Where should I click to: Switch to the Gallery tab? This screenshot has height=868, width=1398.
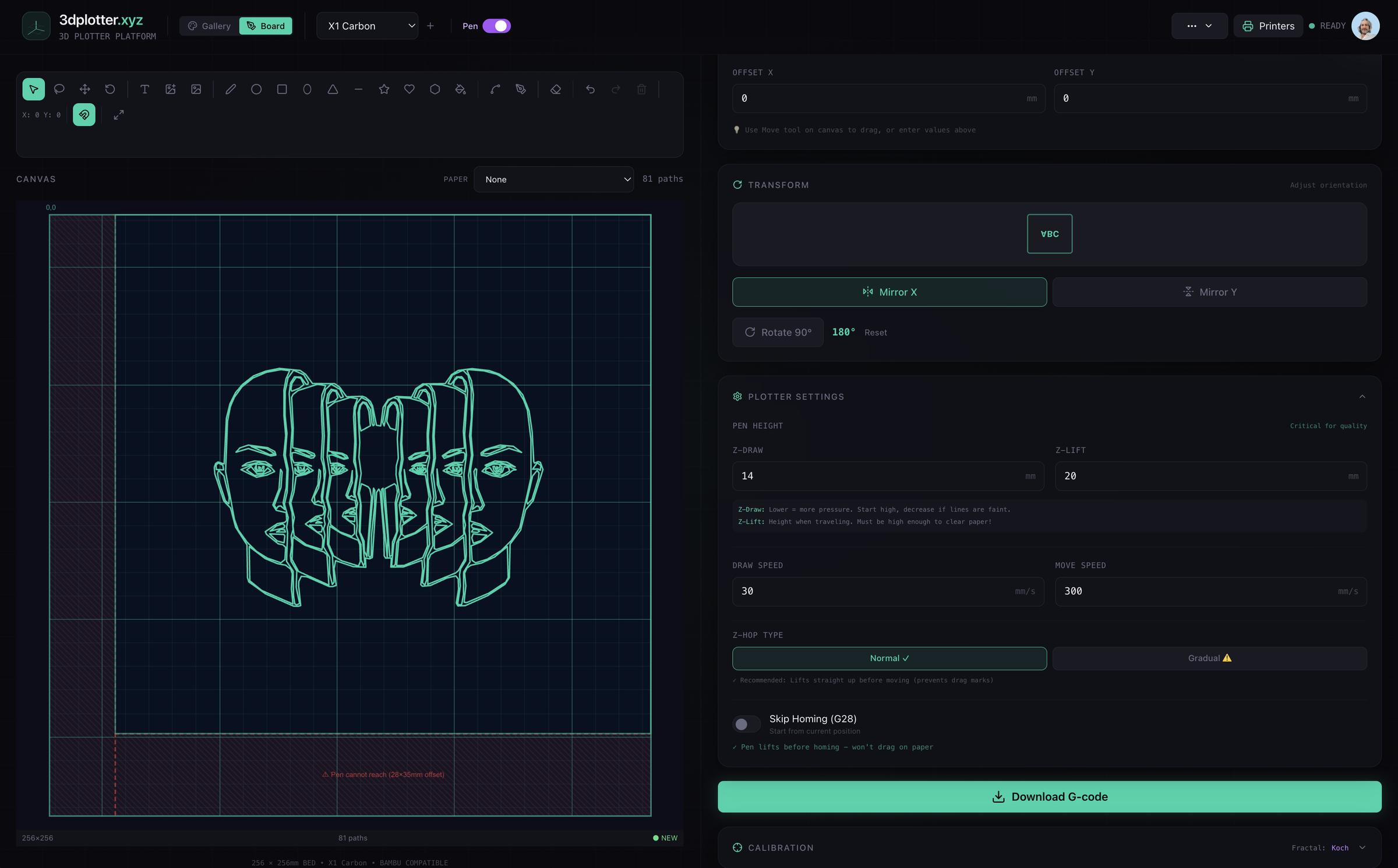(x=209, y=26)
